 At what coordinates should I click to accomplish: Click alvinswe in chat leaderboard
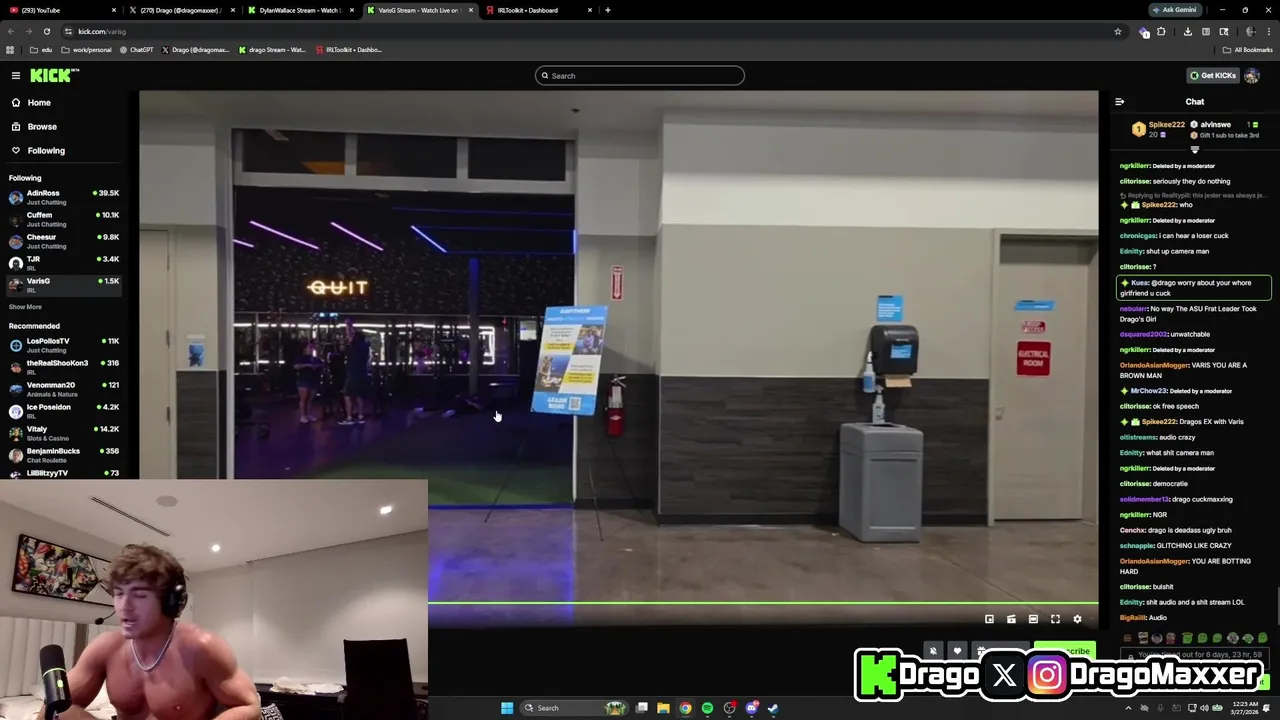coord(1216,125)
